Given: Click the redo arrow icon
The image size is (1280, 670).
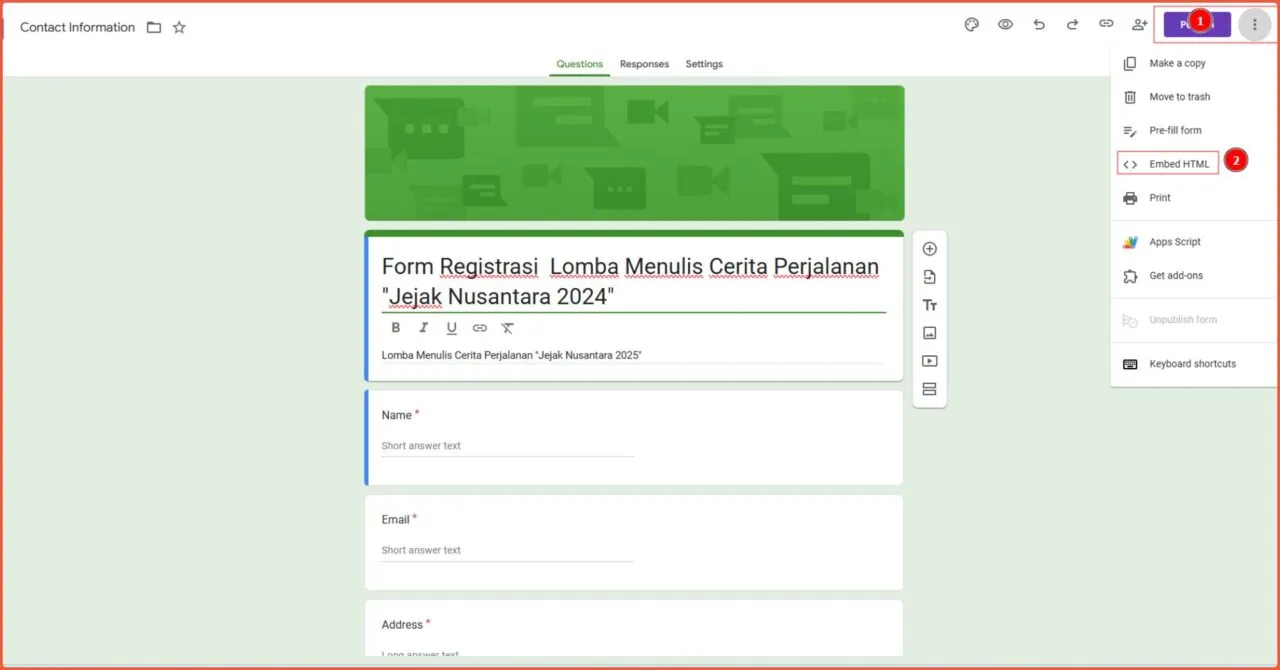Looking at the screenshot, I should [1072, 25].
